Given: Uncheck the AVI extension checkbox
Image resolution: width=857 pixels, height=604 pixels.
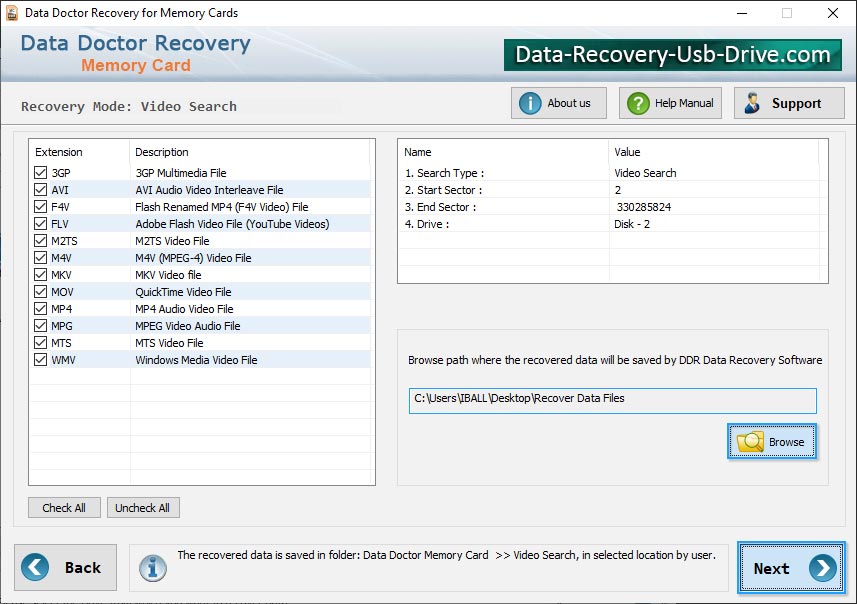Looking at the screenshot, I should (40, 190).
